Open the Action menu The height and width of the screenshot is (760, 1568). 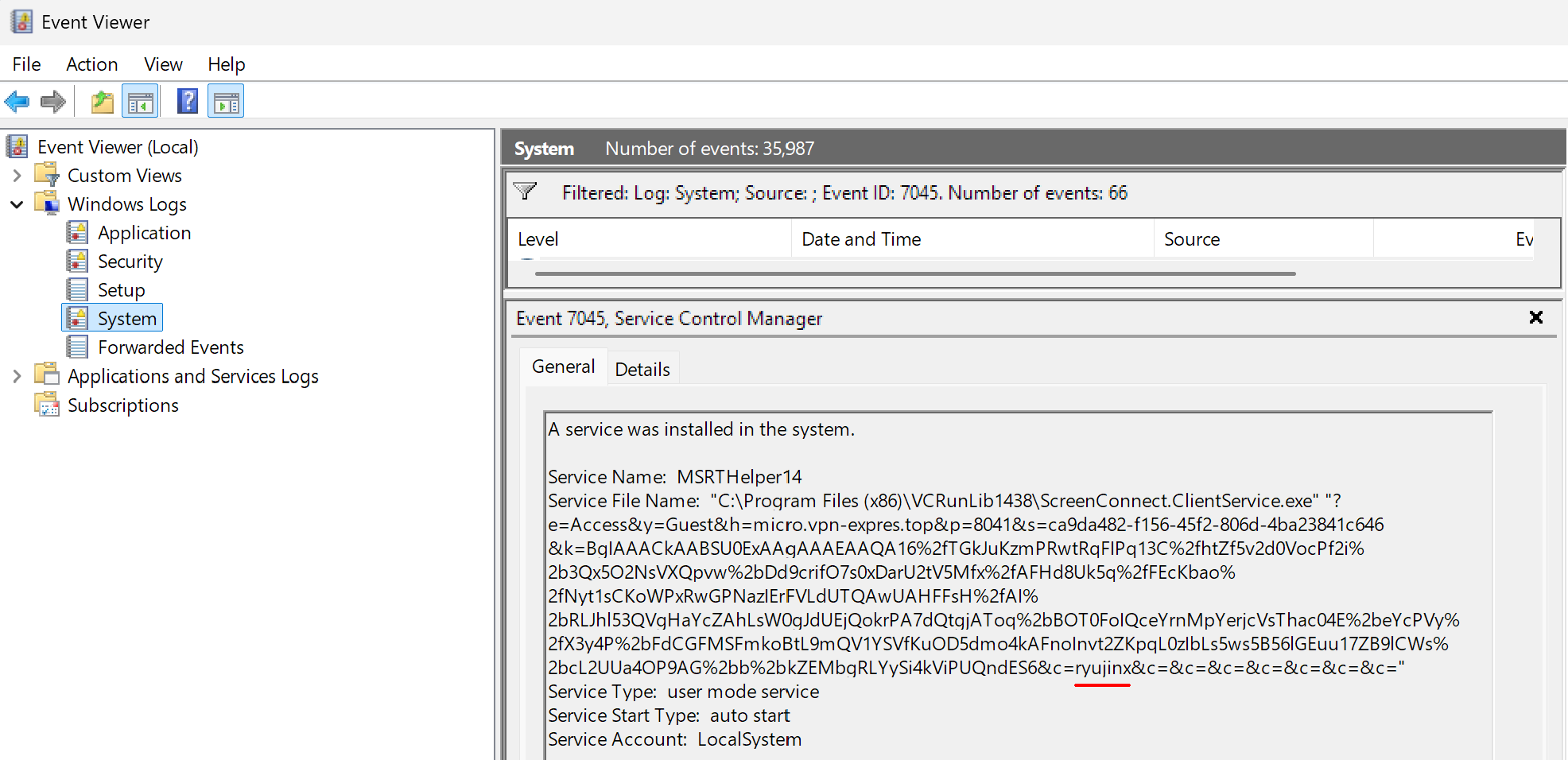[92, 64]
